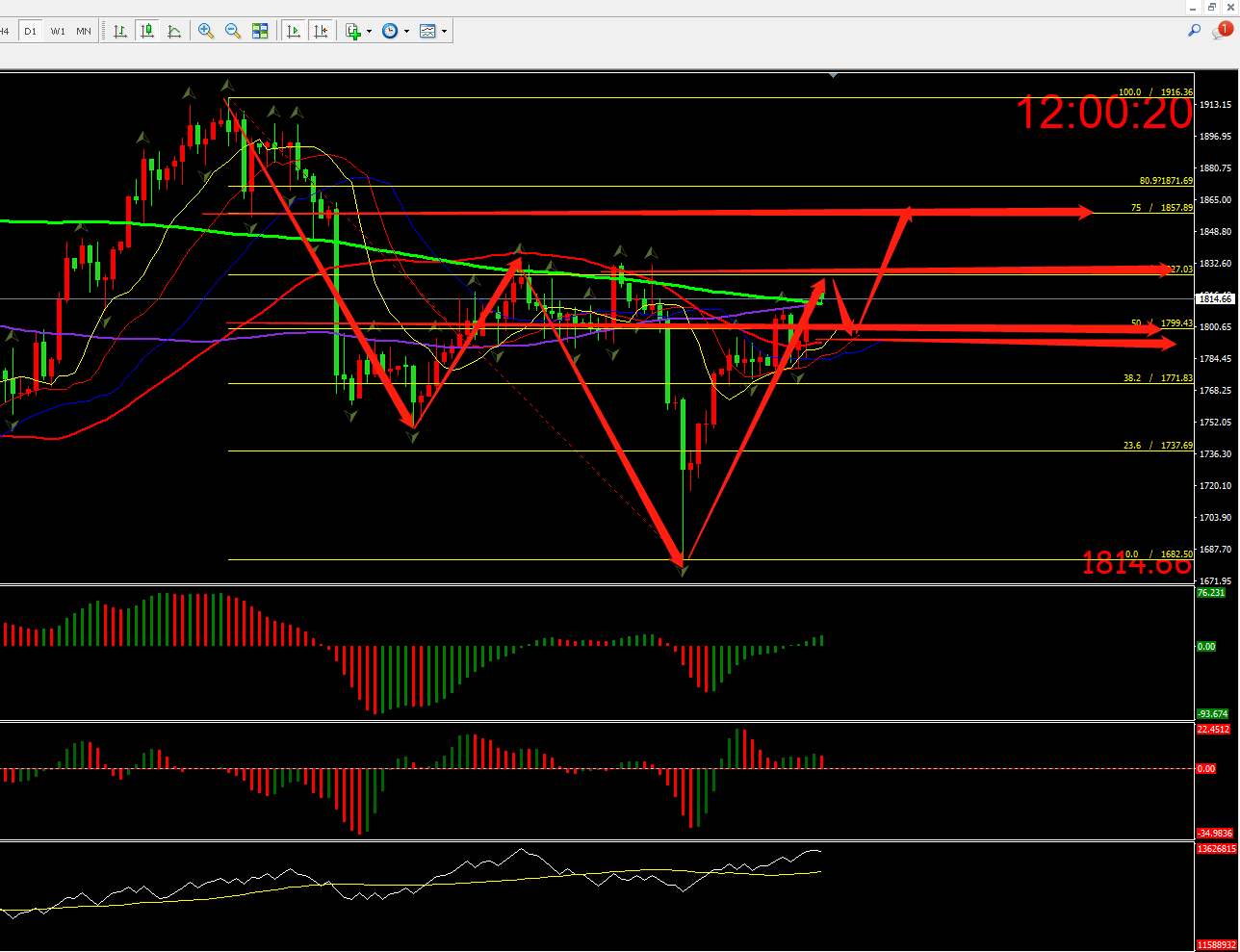Click the chart templates icon
1240x952 pixels.
pos(427,31)
